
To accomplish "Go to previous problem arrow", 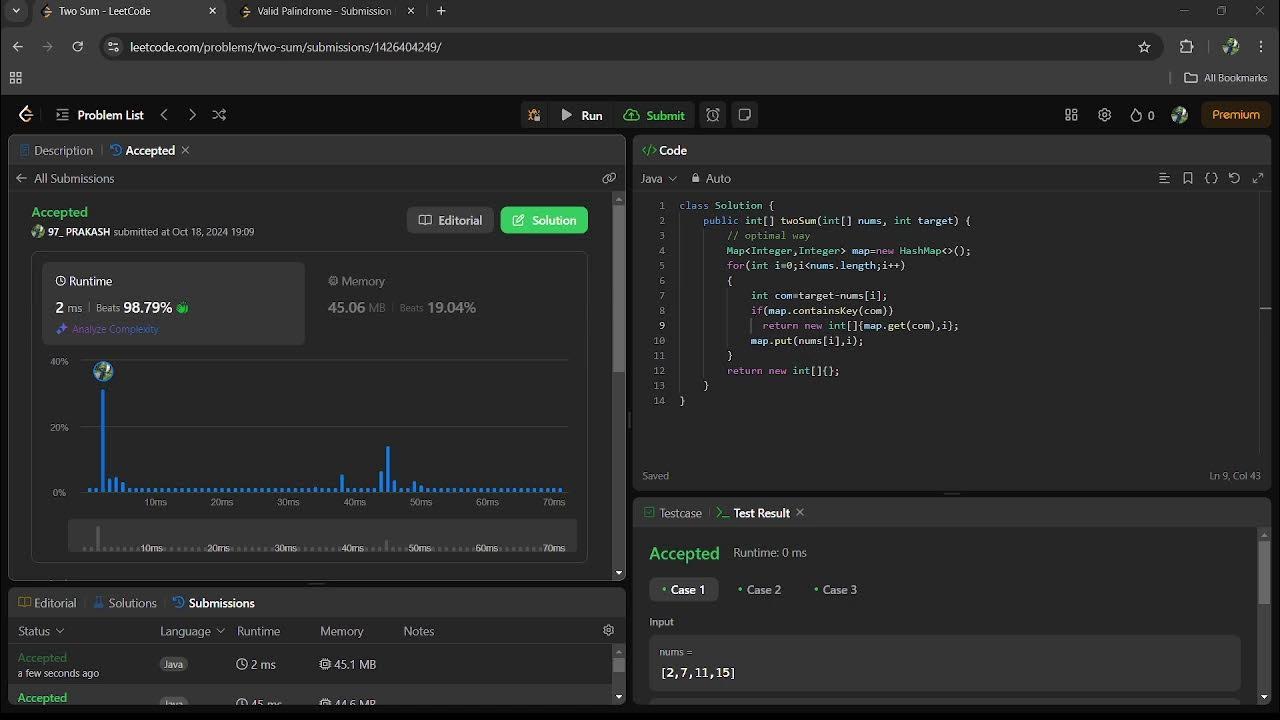I will pos(164,115).
